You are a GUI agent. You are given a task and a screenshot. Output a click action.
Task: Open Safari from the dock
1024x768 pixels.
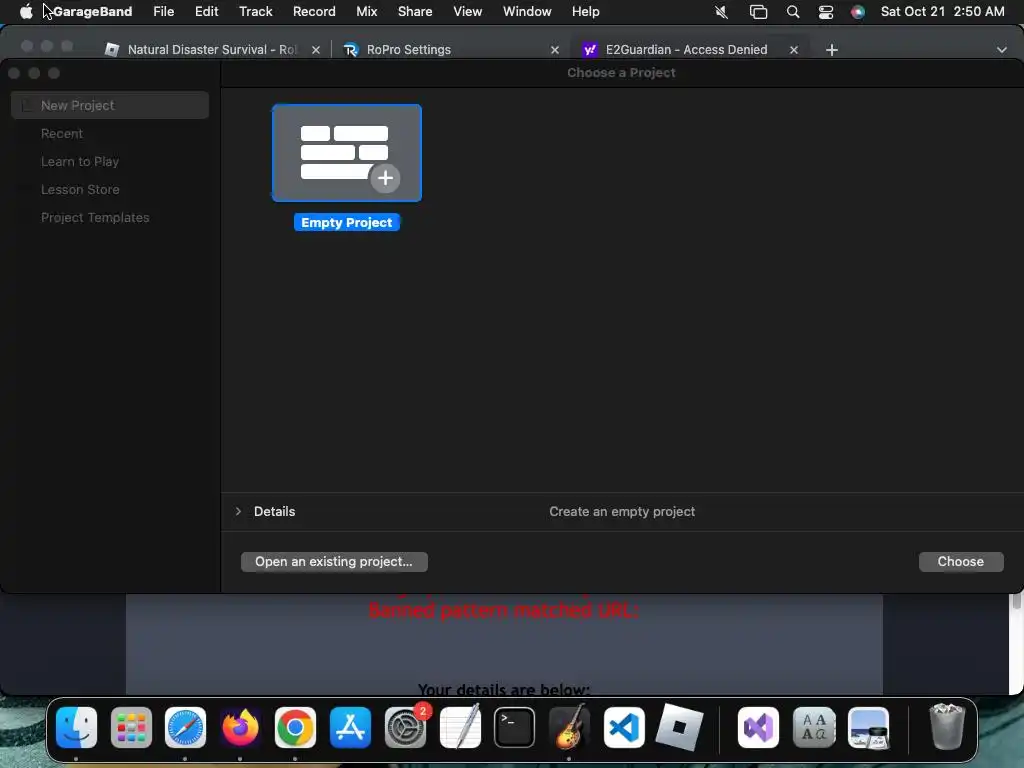(x=185, y=728)
